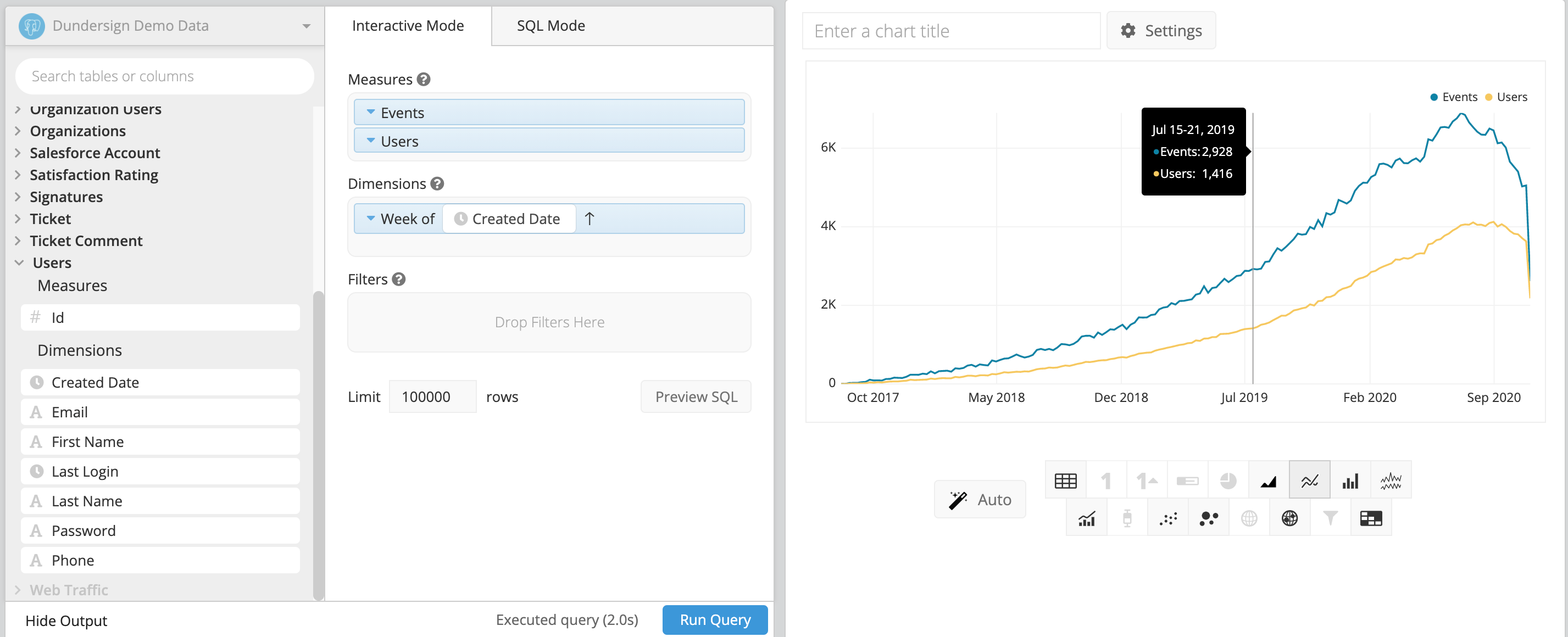This screenshot has width=1568, height=637.
Task: Click Hide Output
Action: point(66,621)
